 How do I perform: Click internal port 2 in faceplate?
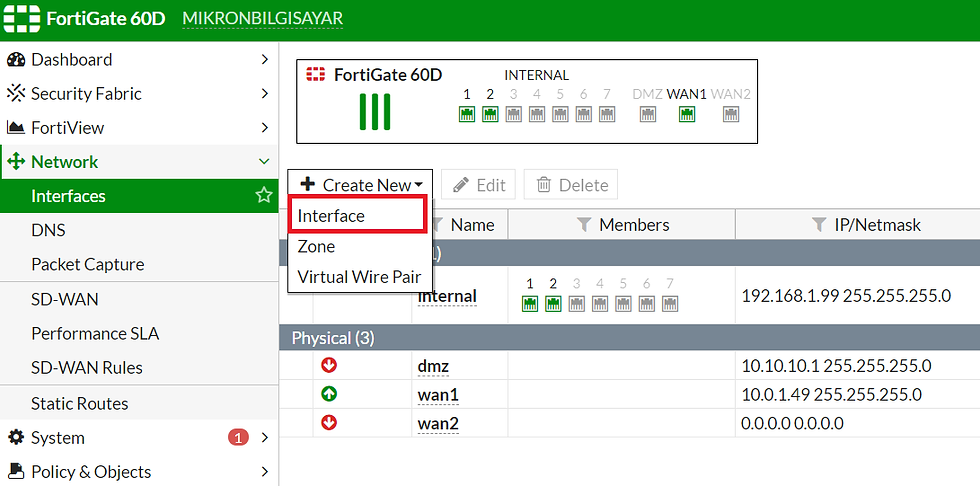(x=490, y=114)
